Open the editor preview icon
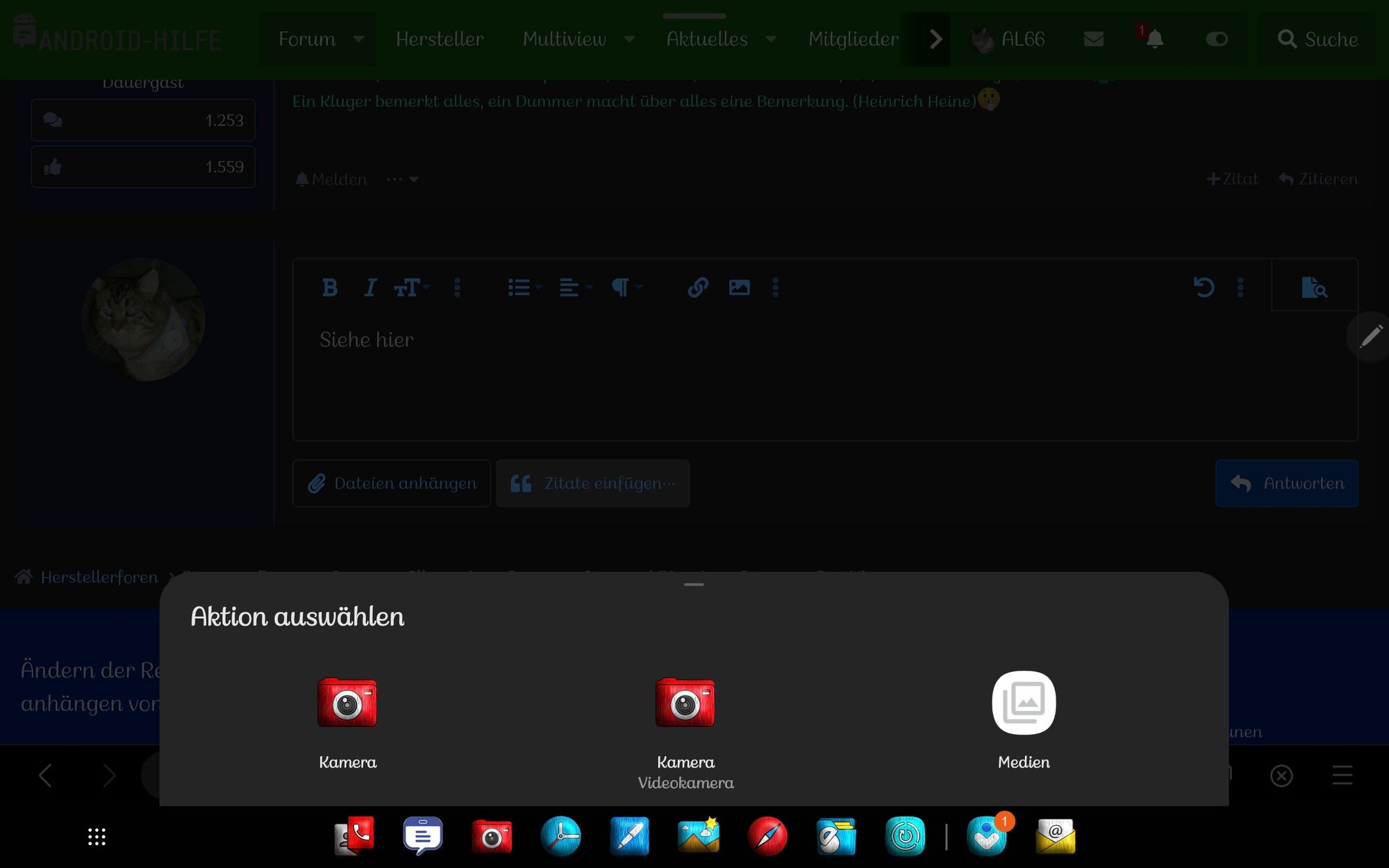Screen dimensions: 1389x868 1314,287
